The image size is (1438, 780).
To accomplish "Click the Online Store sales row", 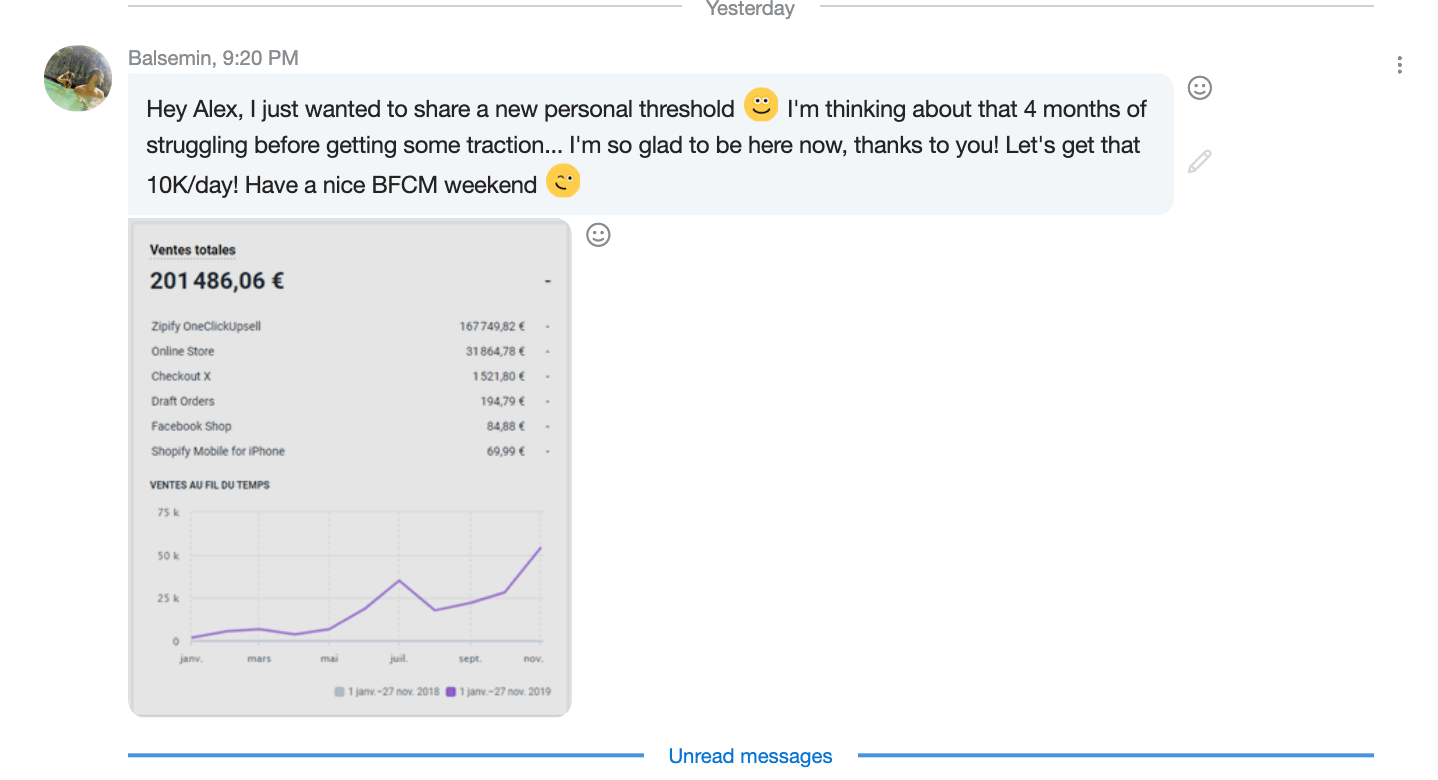I will point(183,351).
